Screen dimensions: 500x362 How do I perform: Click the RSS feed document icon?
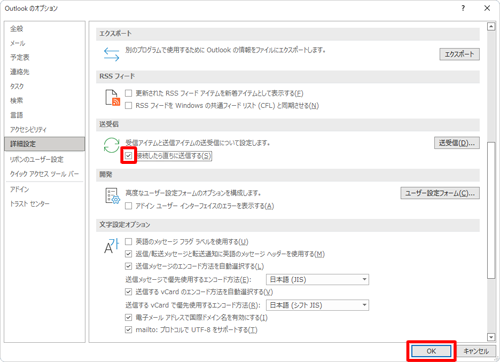(112, 98)
